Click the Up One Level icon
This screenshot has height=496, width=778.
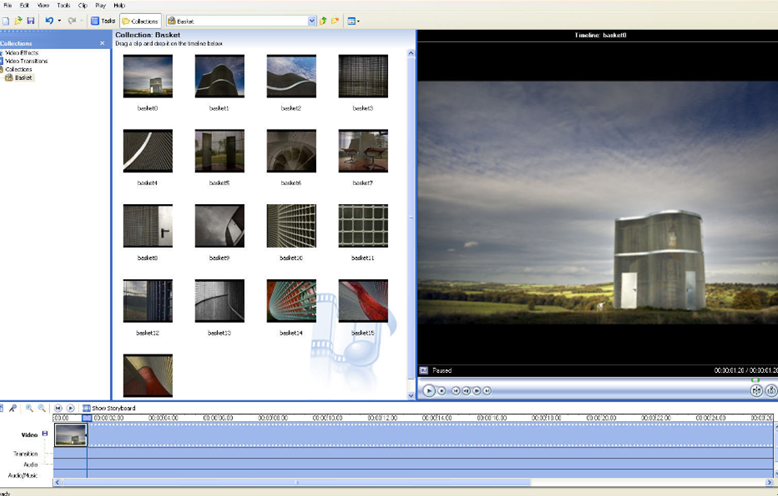point(324,21)
